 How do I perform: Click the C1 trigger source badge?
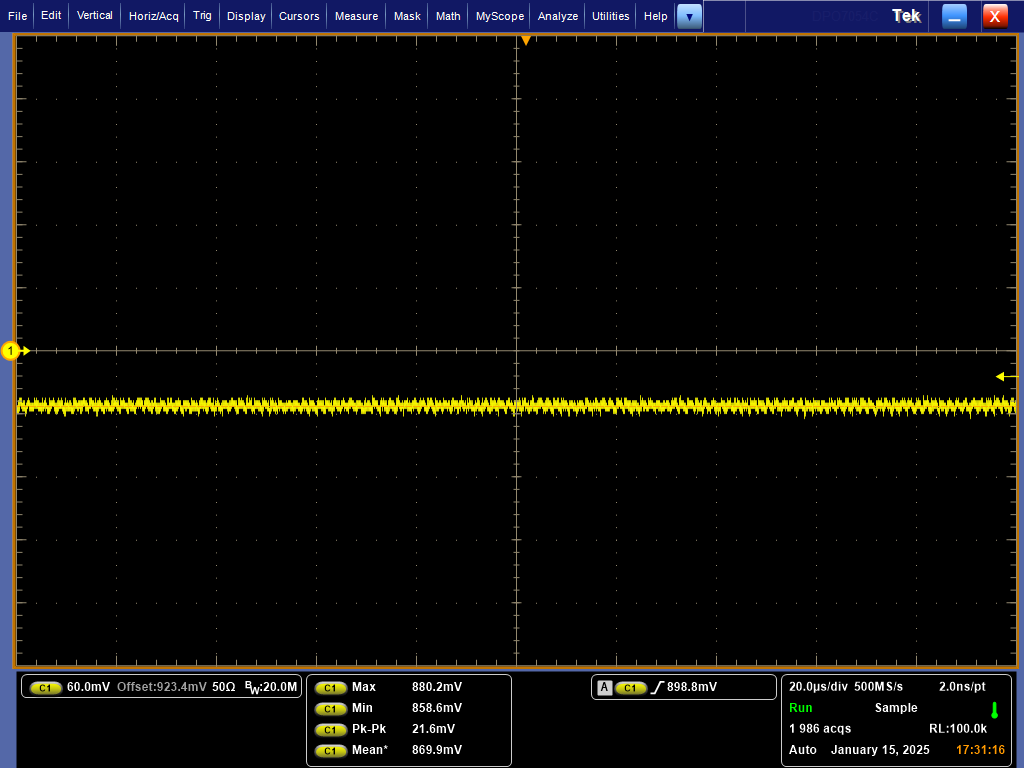point(630,688)
